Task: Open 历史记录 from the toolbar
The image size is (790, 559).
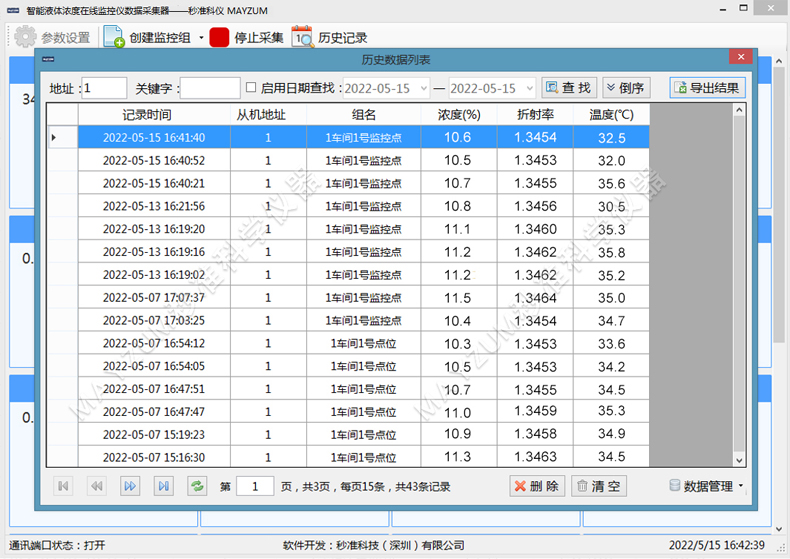Action: [302, 38]
